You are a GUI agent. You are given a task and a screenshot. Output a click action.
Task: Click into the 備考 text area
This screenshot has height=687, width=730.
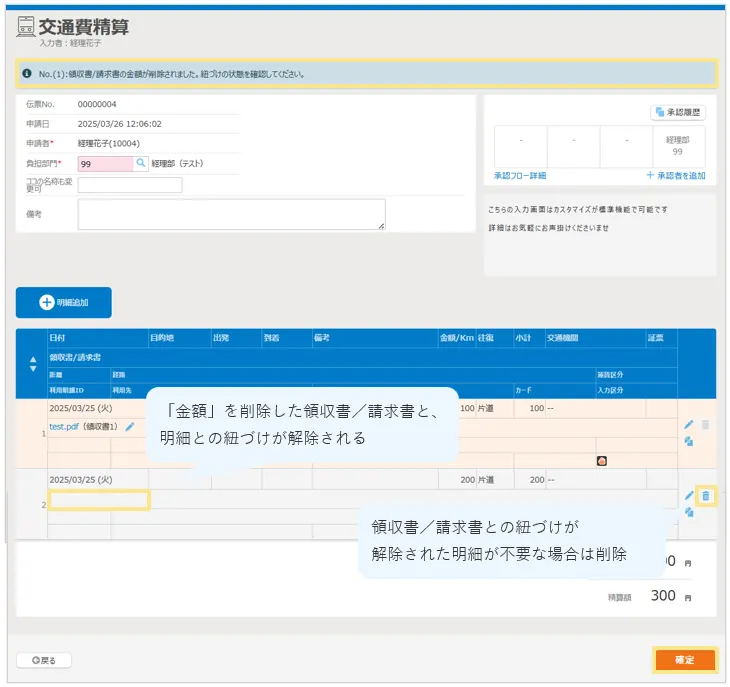coord(231,214)
